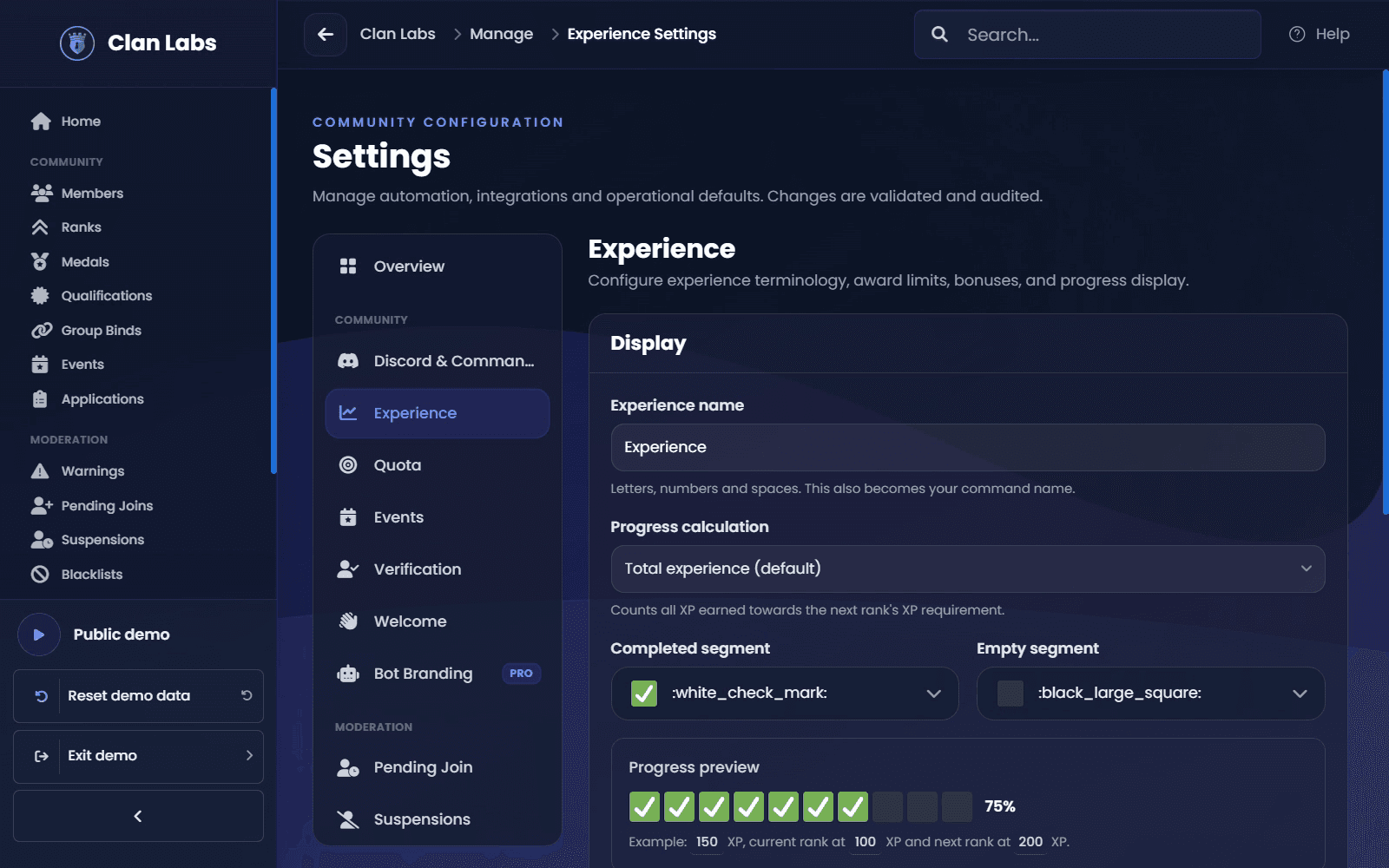Click the Blacklists ban icon
The image size is (1389, 868).
(40, 575)
